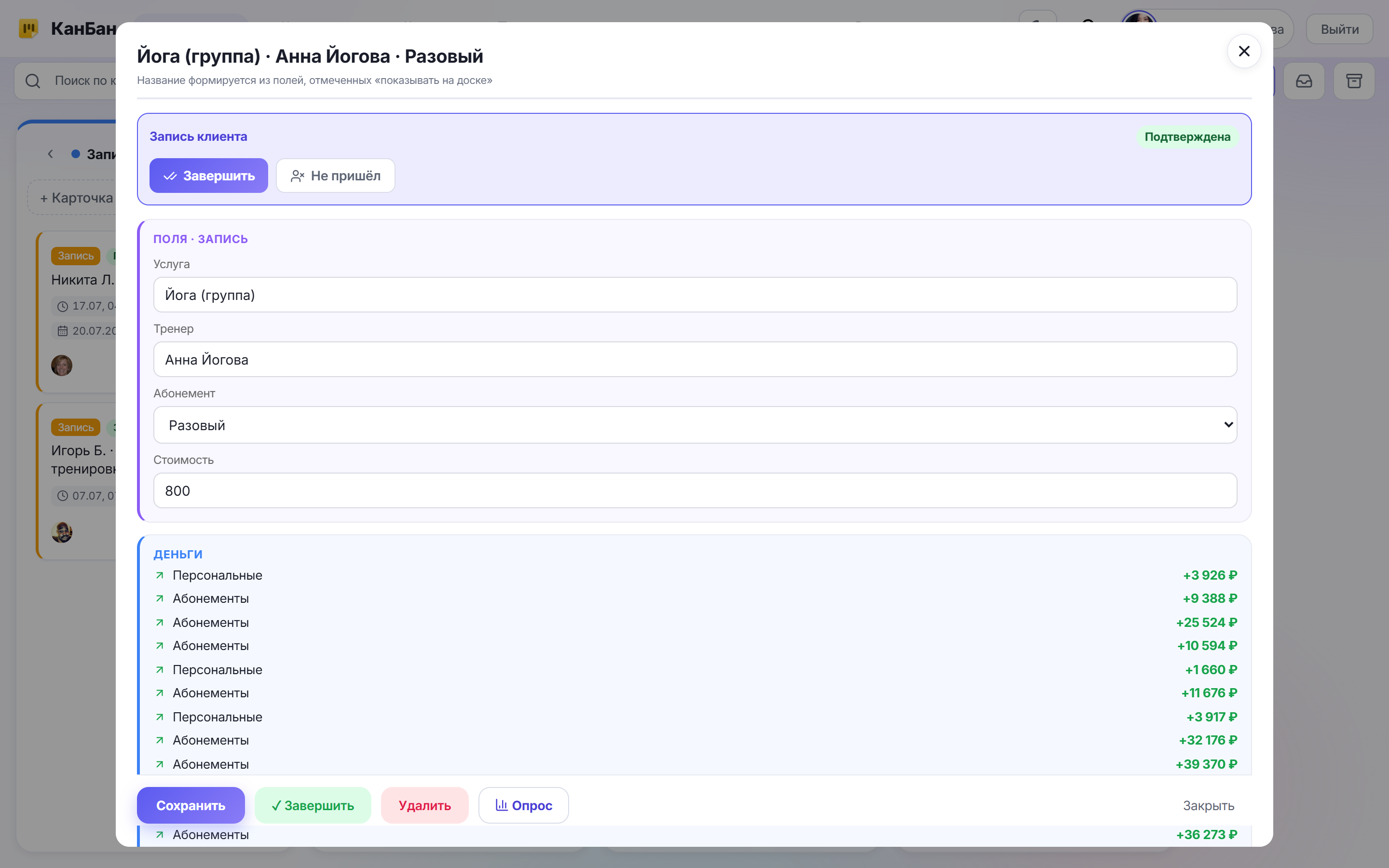Viewport: 1389px width, 868px height.
Task: Click the Выйти logout button
Action: coord(1339,29)
